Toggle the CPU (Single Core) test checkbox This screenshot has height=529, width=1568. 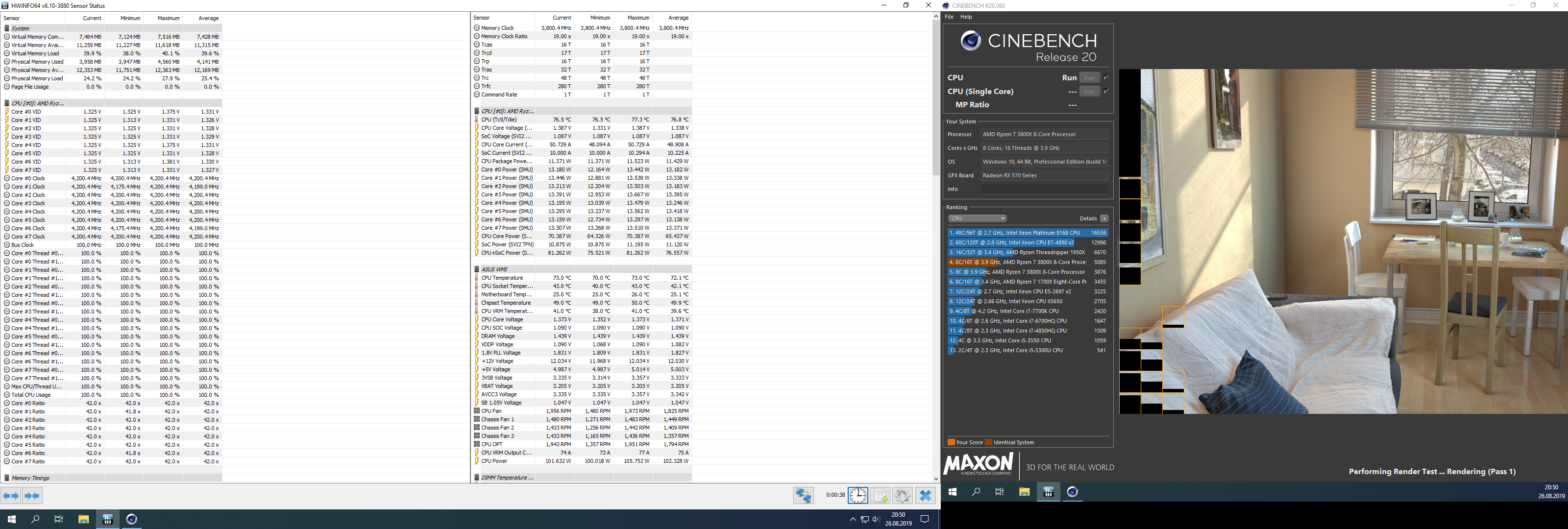pyautogui.click(x=1106, y=91)
